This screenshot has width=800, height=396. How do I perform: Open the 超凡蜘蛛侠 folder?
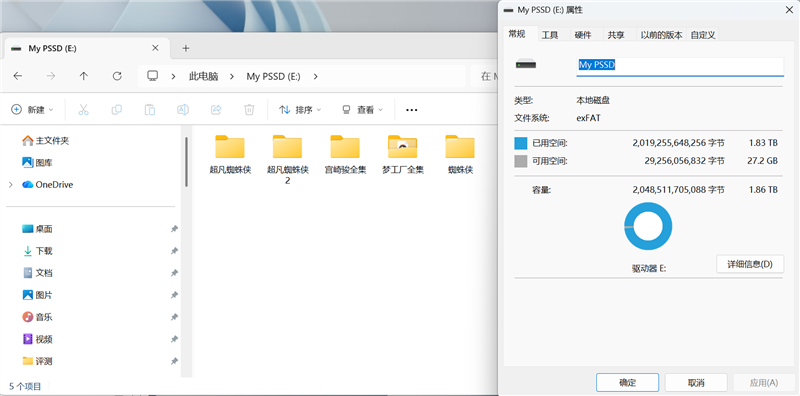[230, 155]
